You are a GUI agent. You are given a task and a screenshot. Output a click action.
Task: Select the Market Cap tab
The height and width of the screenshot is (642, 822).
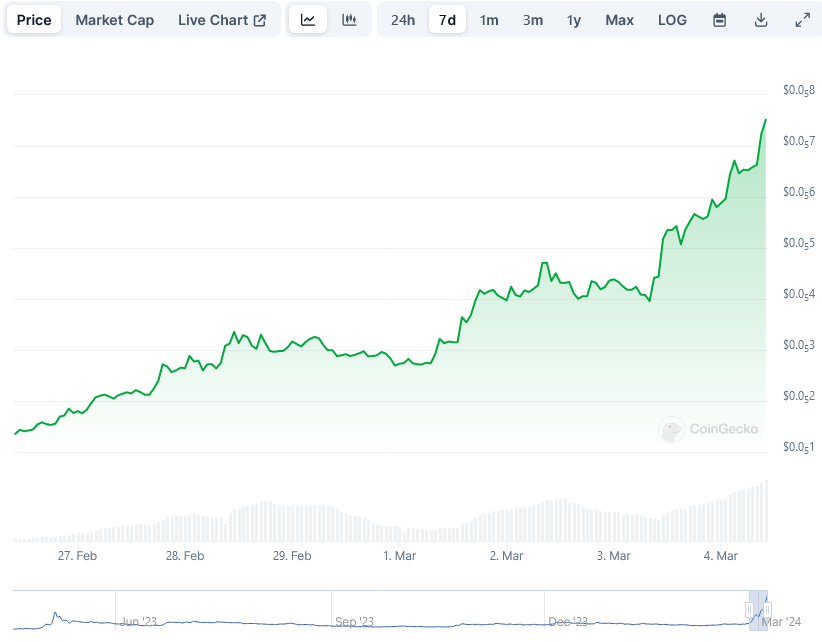[x=115, y=20]
